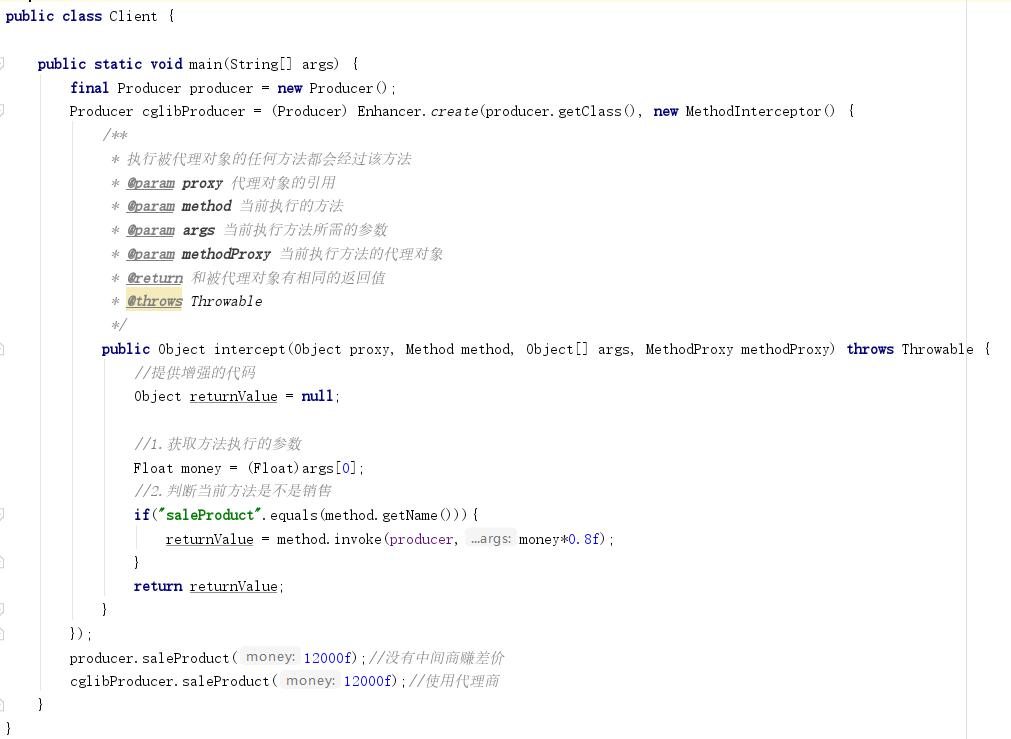Click the Javadoc tag "@param proxy"
1011x739 pixels.
pos(175,183)
